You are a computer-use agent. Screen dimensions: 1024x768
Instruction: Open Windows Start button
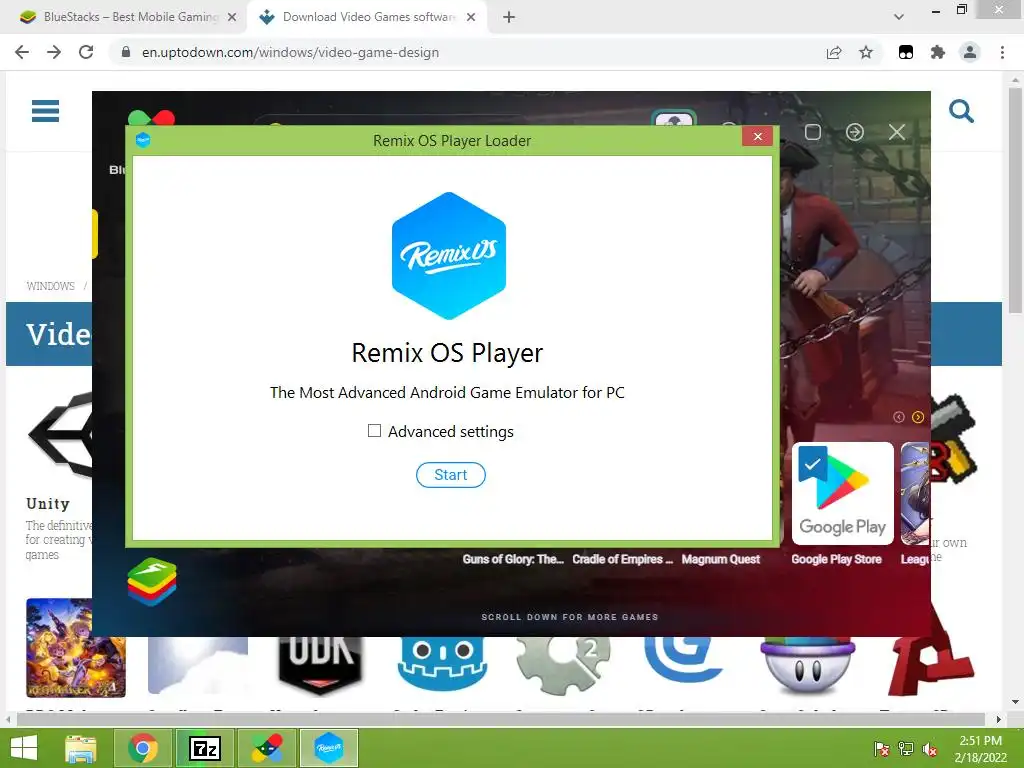click(24, 748)
